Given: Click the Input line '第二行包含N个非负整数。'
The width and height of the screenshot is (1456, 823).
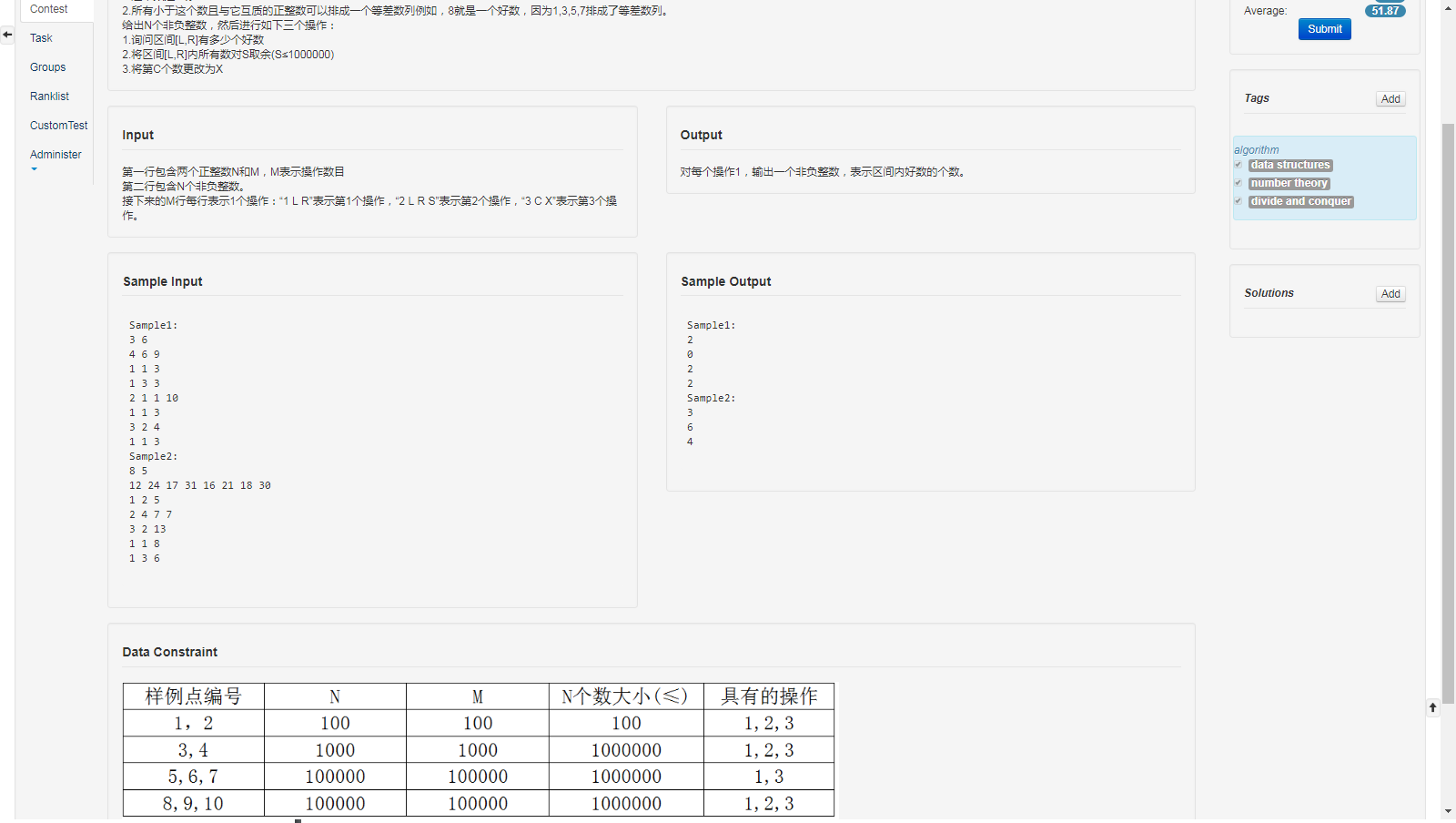Looking at the screenshot, I should pos(184,187).
